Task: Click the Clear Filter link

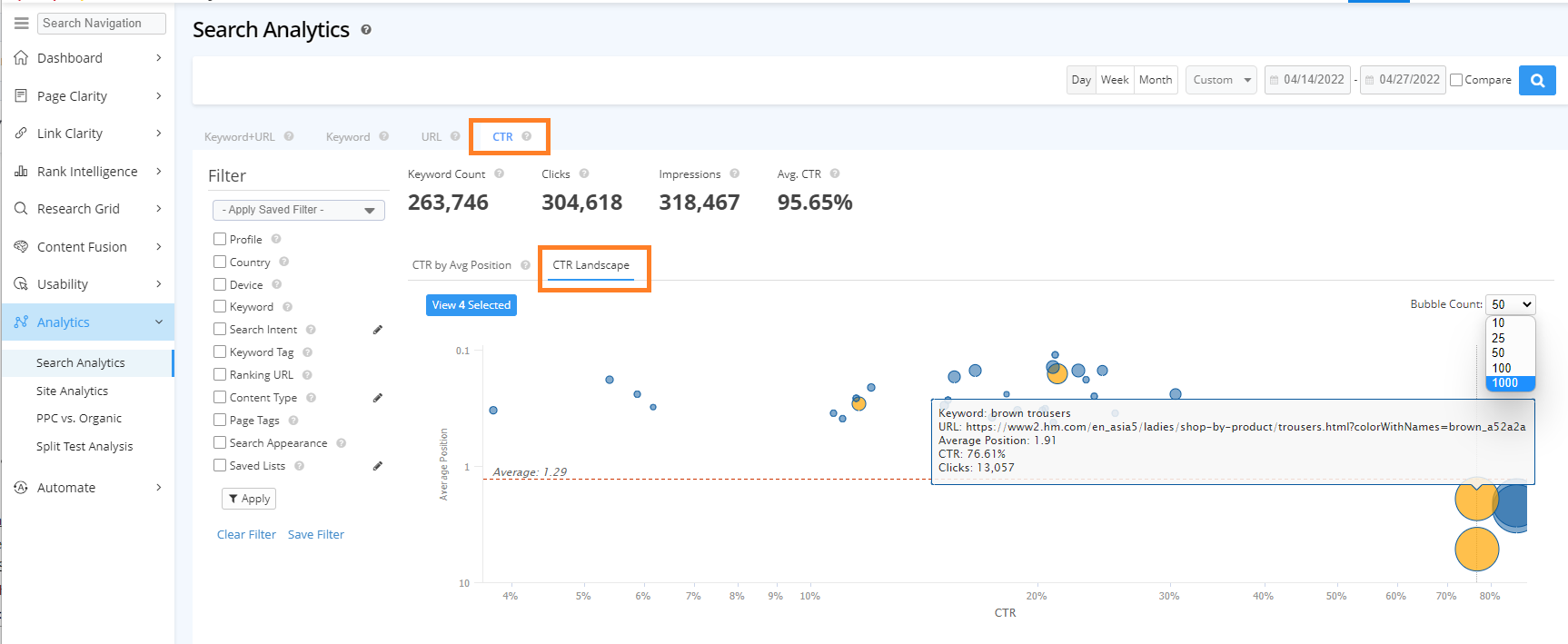Action: pos(246,535)
